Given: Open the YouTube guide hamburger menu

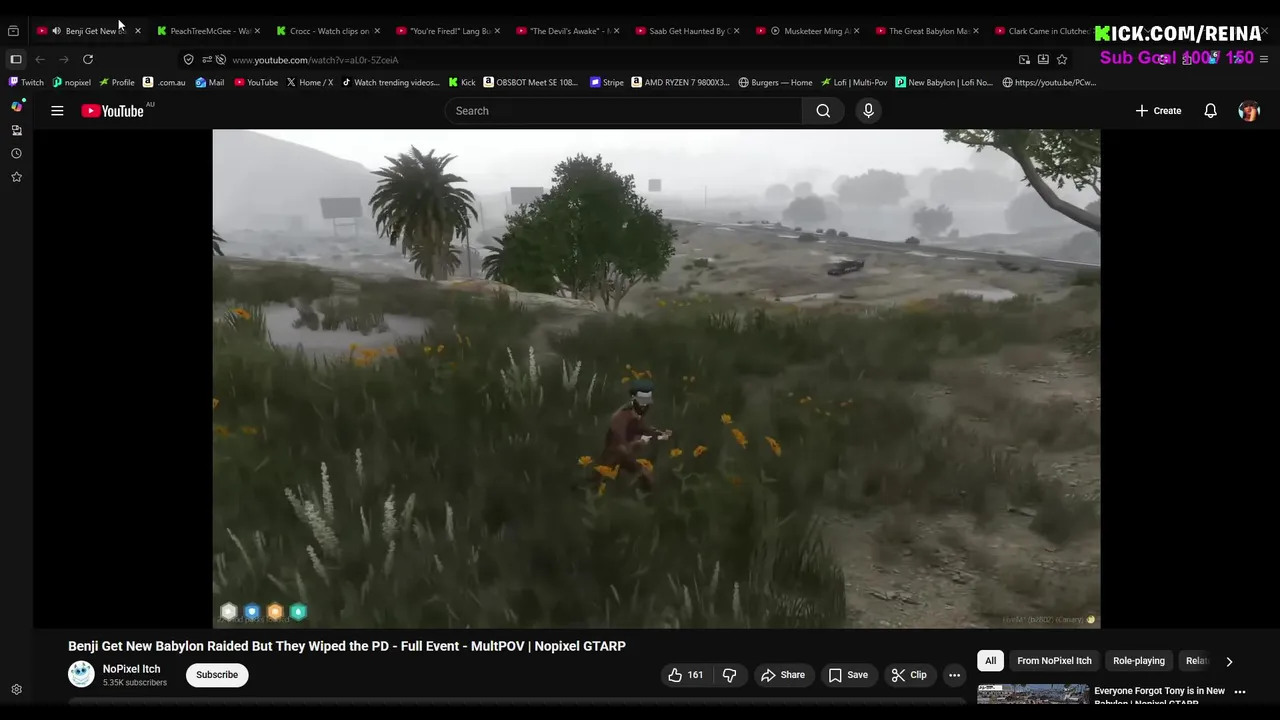Looking at the screenshot, I should 57,111.
